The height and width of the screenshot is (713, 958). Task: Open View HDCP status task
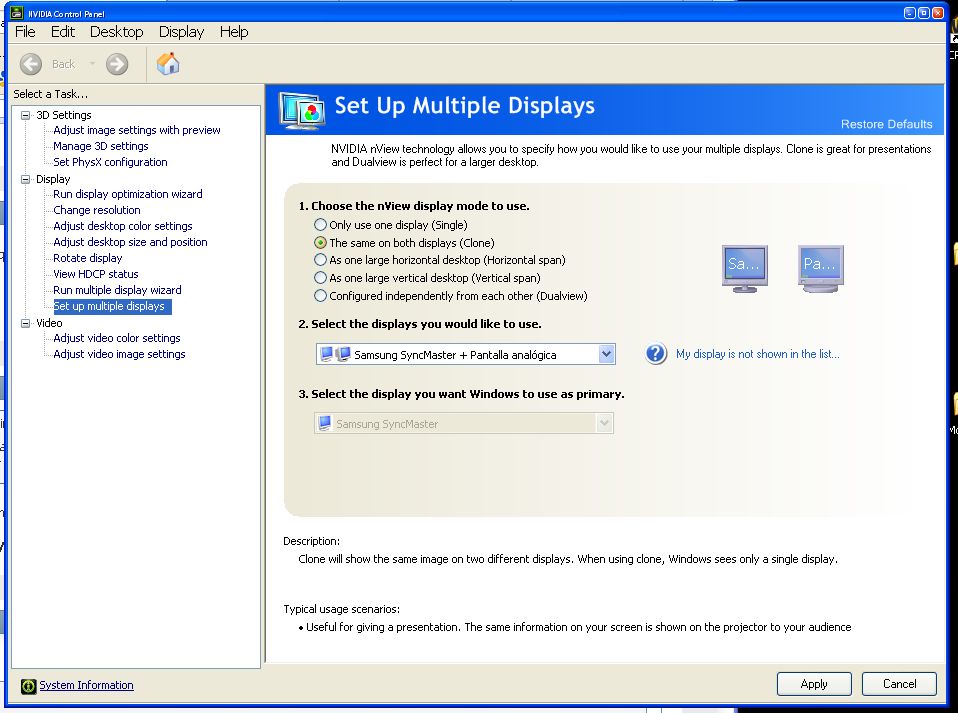click(96, 274)
